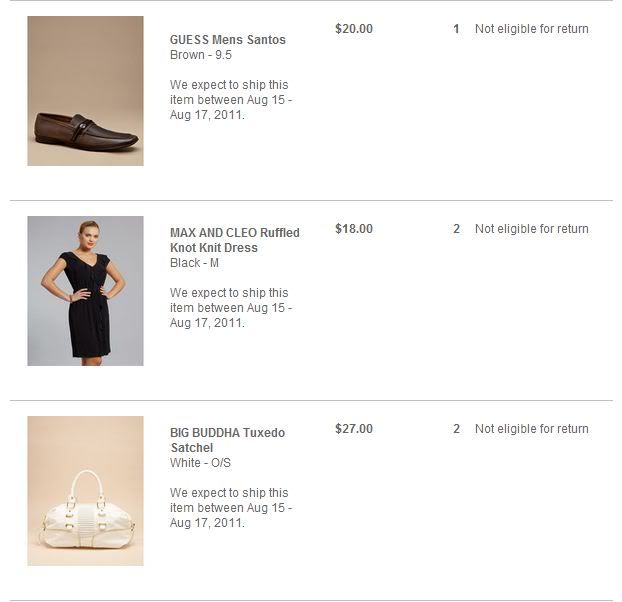Click the Brown - 9.5 size text
Screen dimensions: 622x602
click(201, 55)
